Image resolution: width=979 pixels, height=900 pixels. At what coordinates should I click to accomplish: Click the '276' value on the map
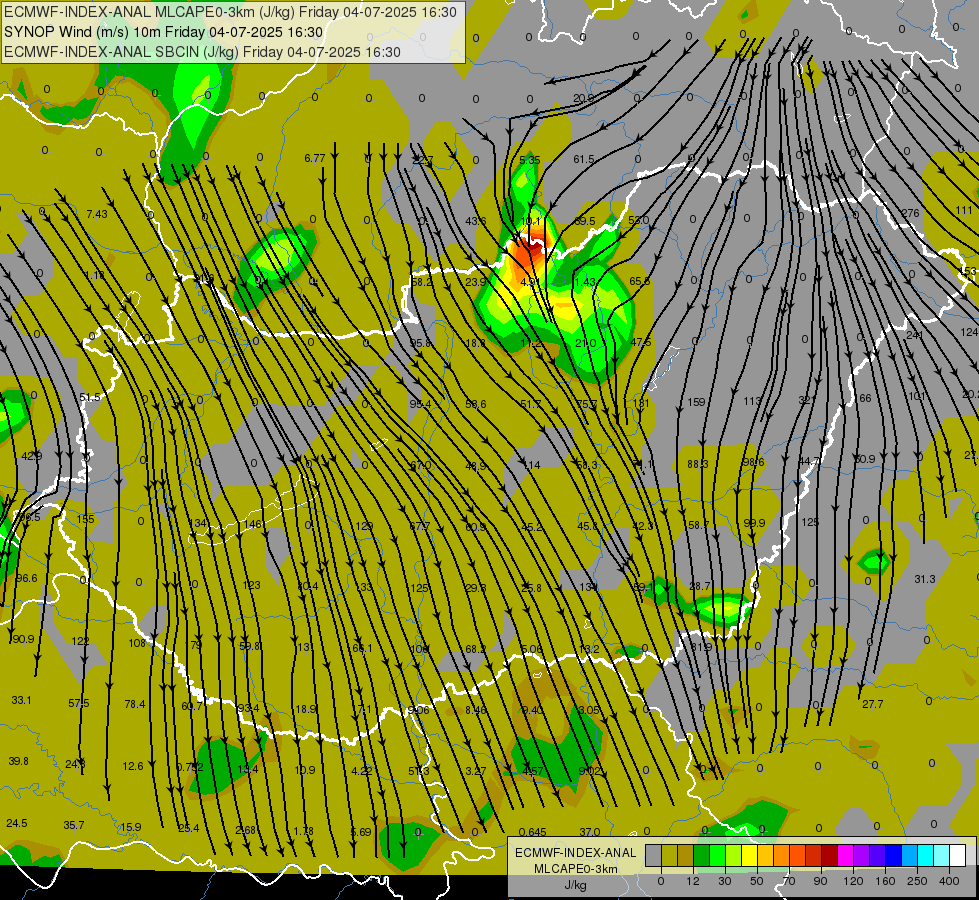coord(910,213)
